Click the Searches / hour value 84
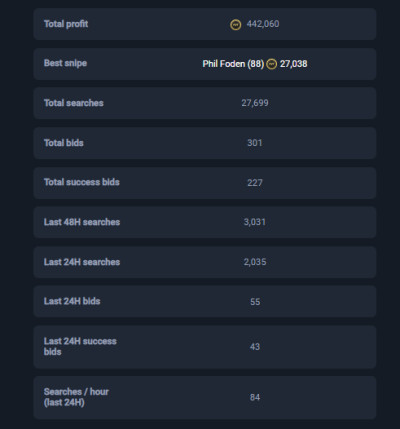Viewport: 400px width, 429px height. 255,397
